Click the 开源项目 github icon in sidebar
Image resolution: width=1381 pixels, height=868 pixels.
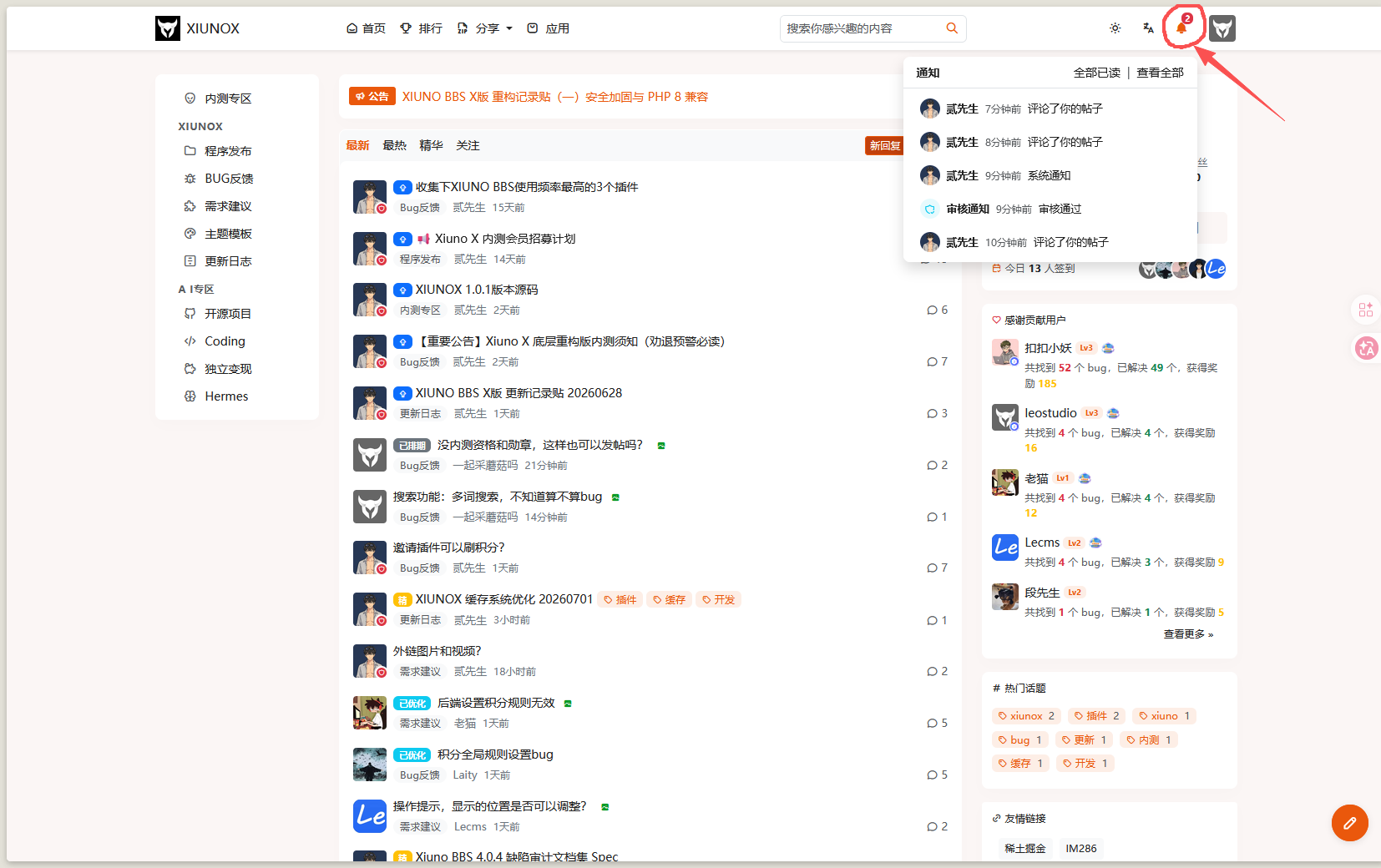point(190,314)
